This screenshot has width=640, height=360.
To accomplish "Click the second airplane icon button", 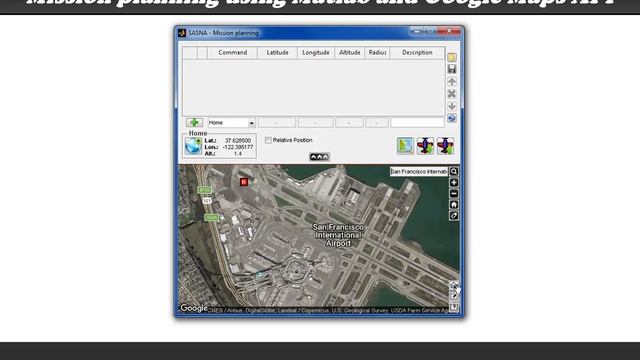I will pyautogui.click(x=445, y=146).
